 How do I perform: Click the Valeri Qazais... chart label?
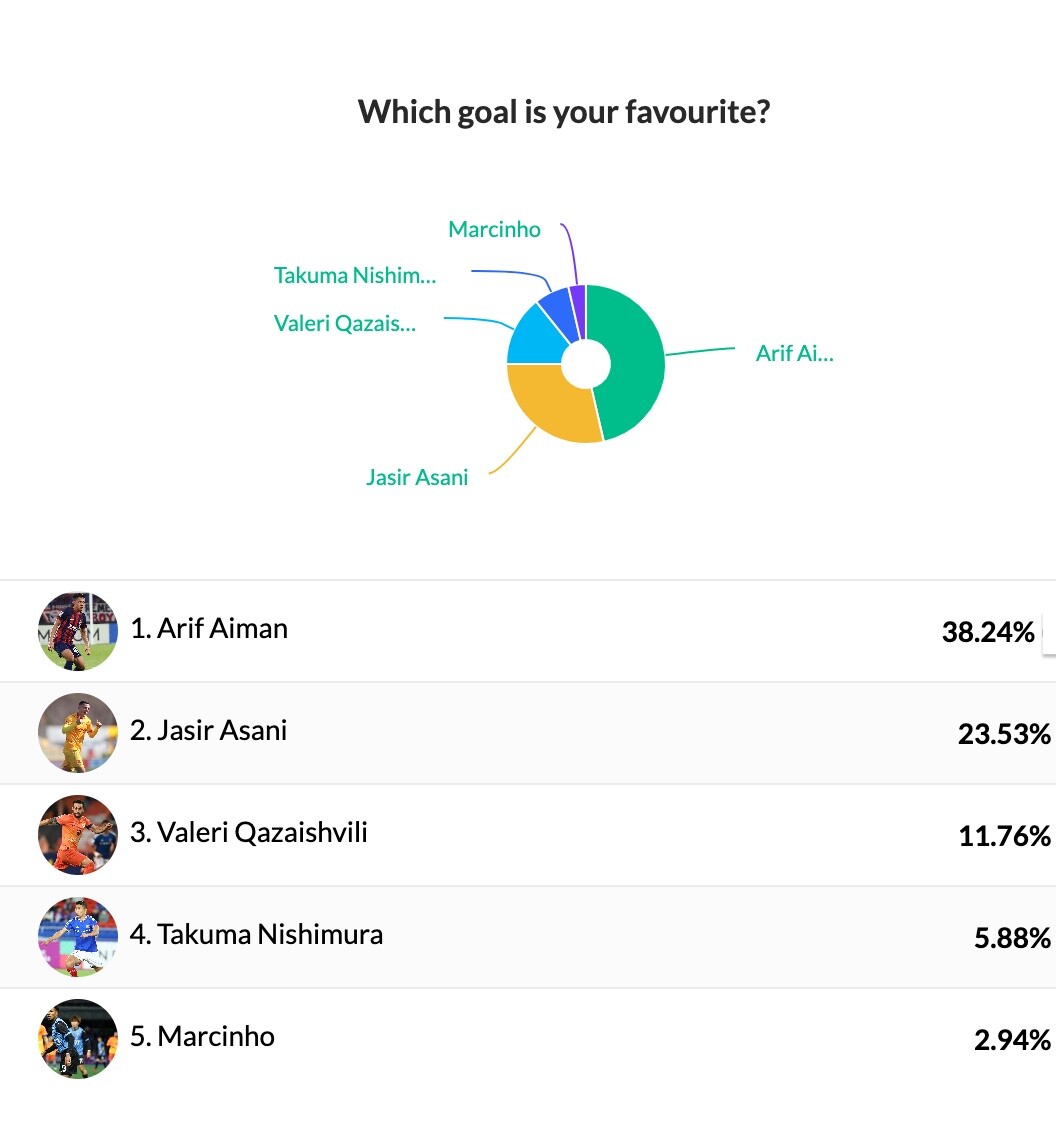345,323
